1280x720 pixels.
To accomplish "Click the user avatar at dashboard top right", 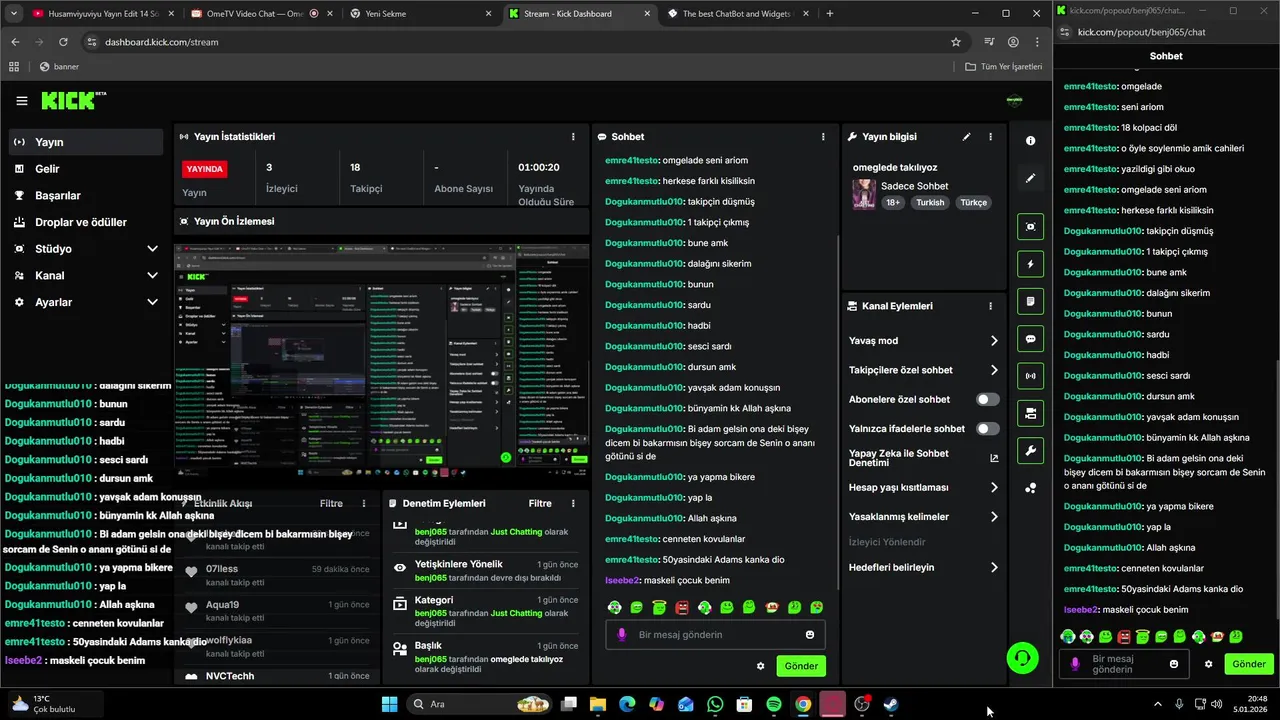I will [1014, 100].
